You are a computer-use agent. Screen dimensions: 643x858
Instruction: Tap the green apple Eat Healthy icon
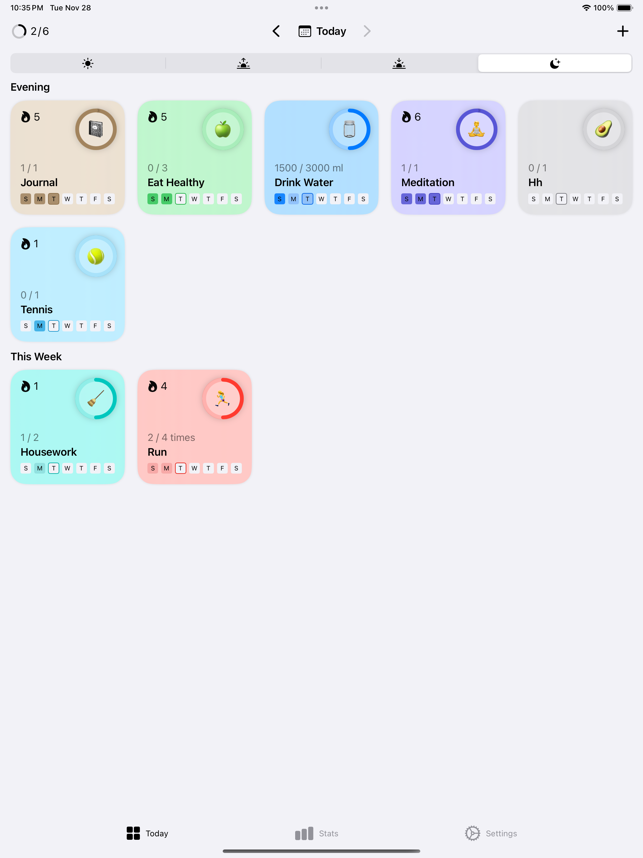click(223, 129)
